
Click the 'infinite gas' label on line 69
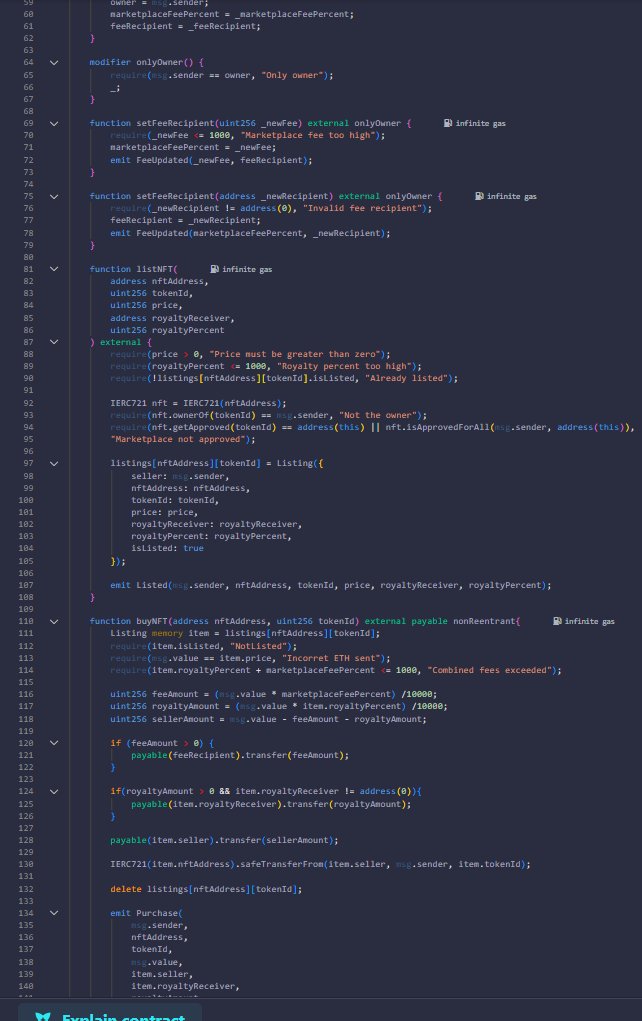pos(481,123)
